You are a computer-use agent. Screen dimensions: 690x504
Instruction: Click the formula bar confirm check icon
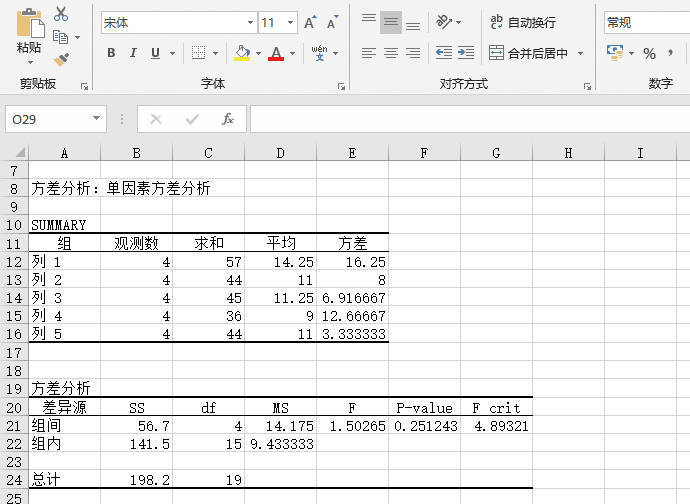192,119
